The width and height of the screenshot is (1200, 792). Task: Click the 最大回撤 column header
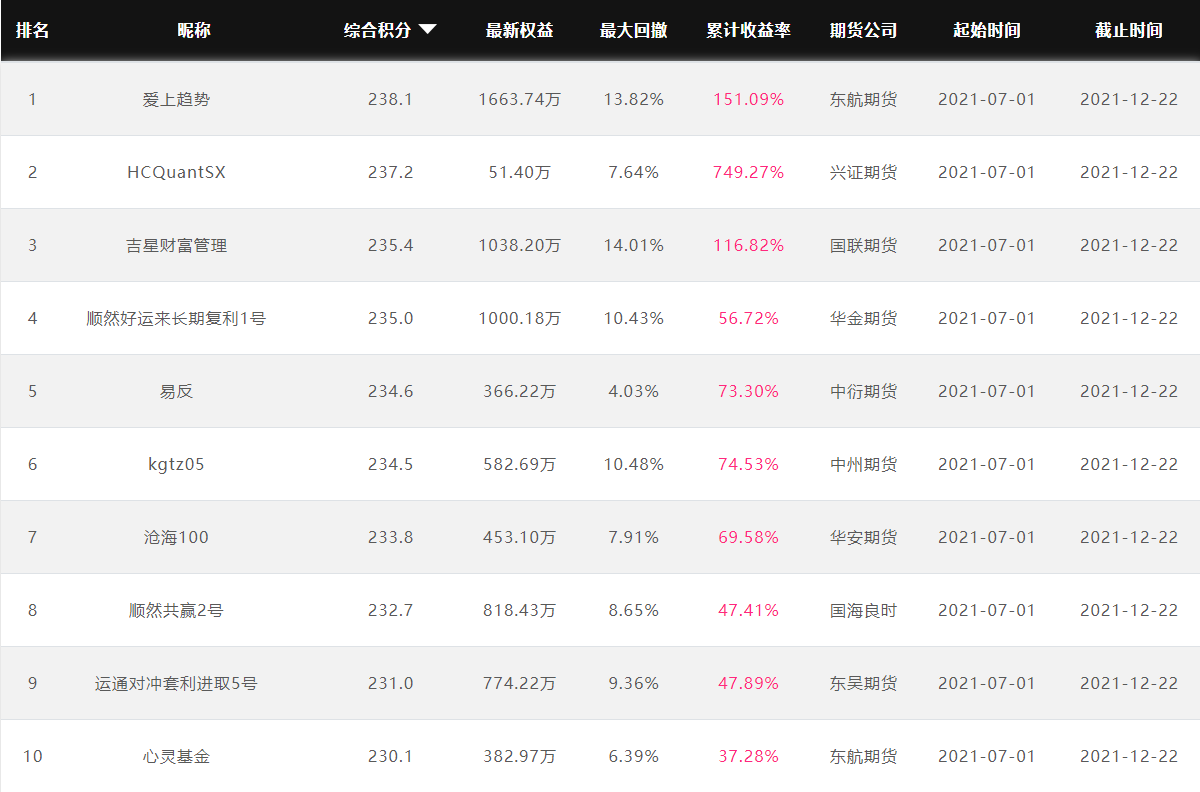coord(633,30)
